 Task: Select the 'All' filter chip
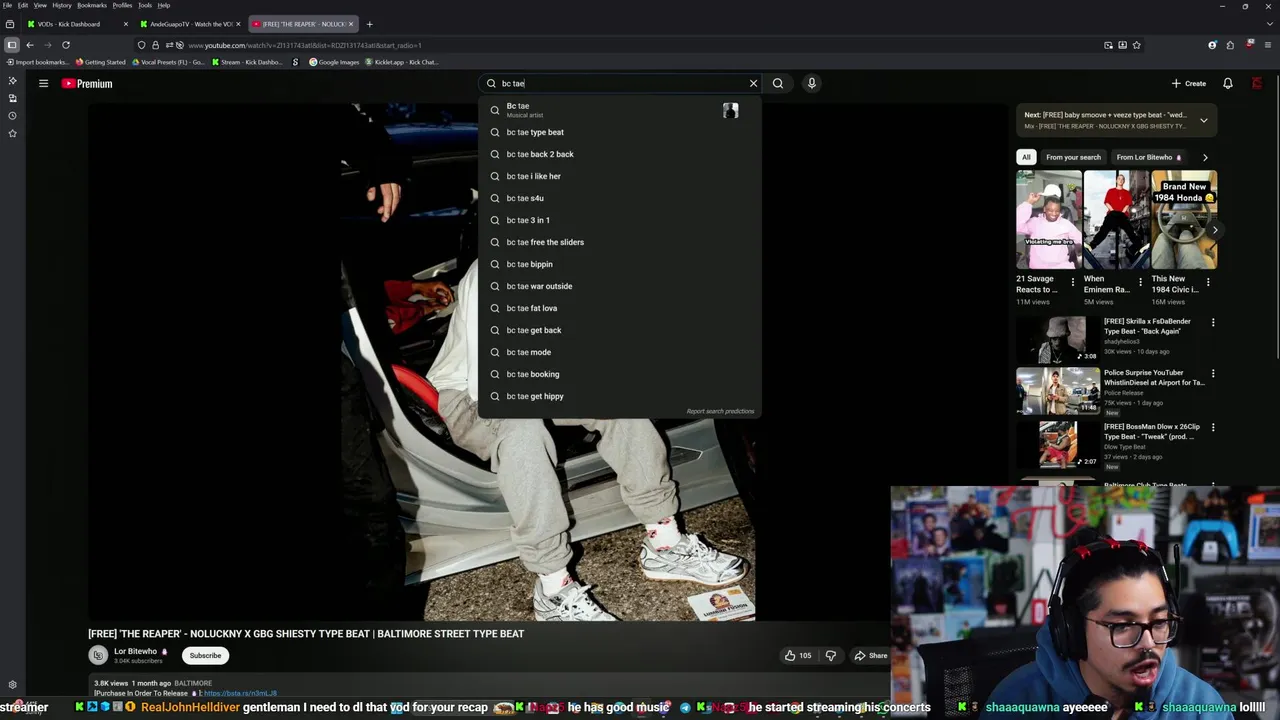click(x=1025, y=157)
